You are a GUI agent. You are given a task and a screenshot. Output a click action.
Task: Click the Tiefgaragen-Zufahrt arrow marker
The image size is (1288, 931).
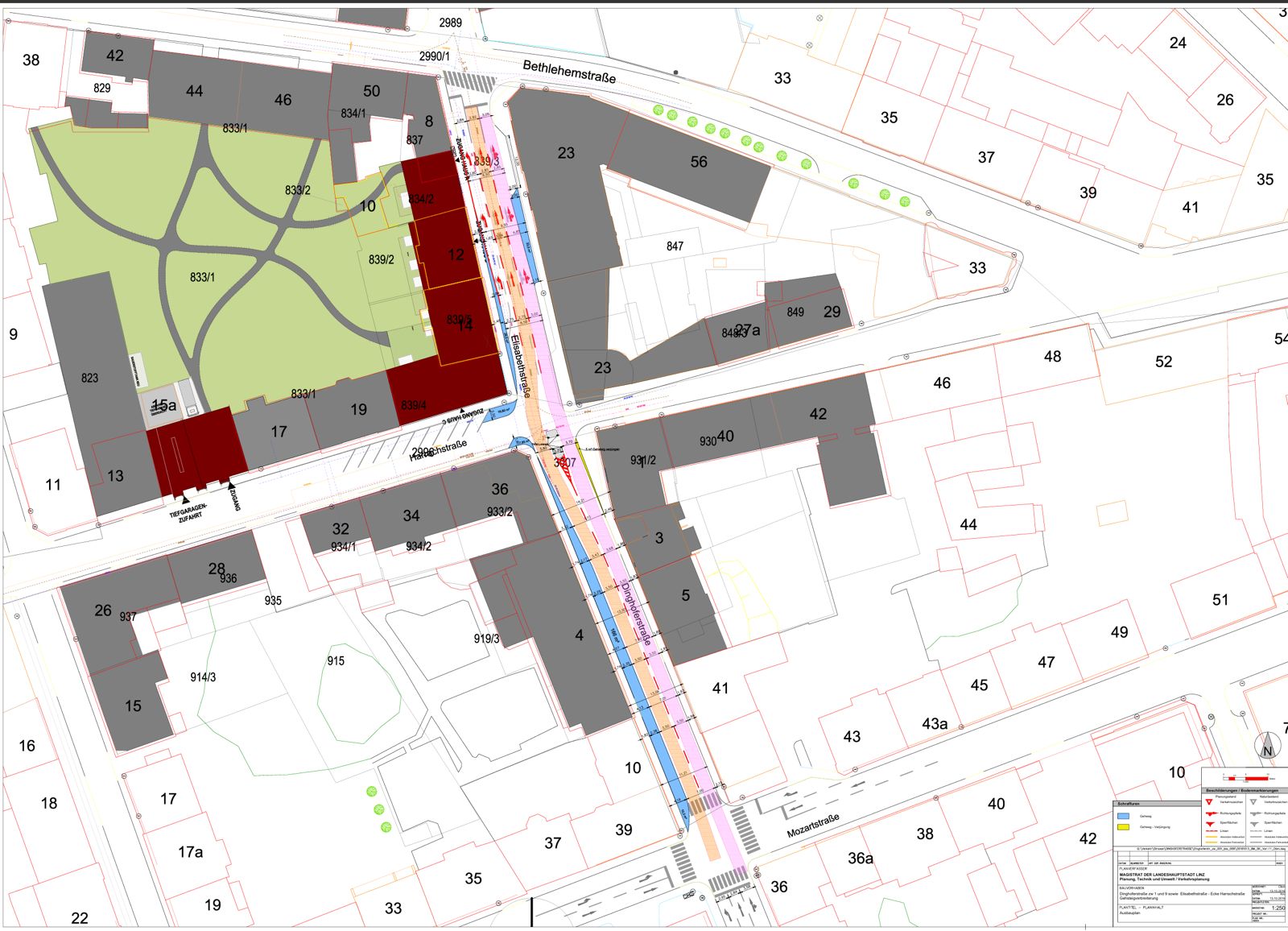[187, 500]
